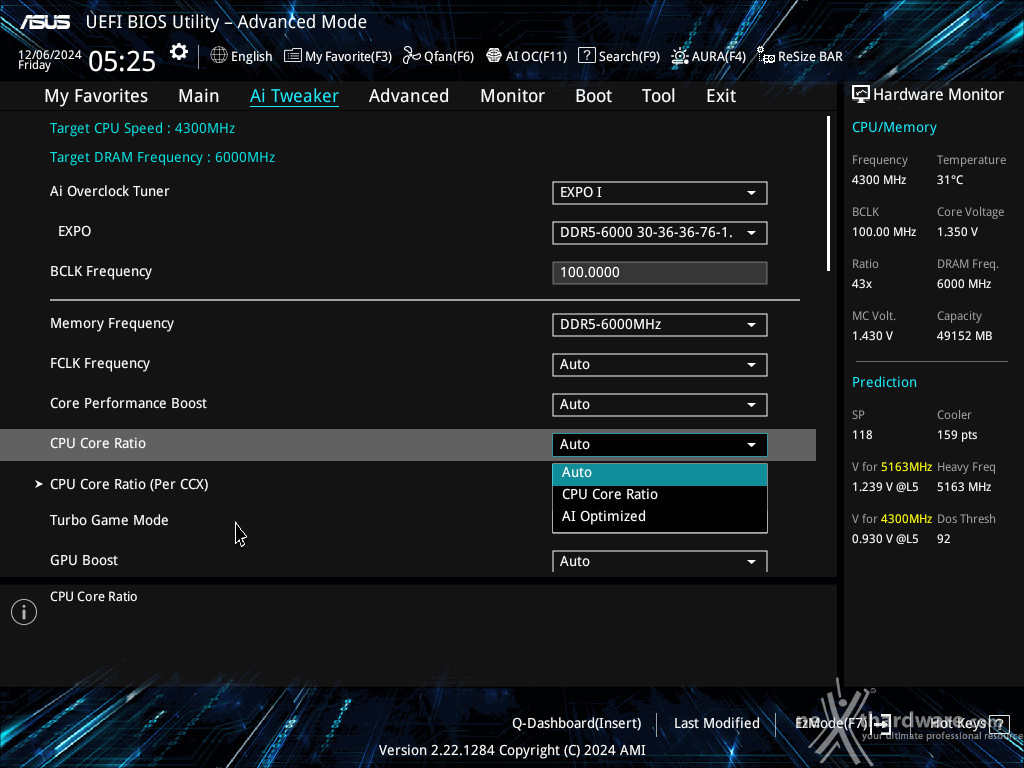The height and width of the screenshot is (768, 1024).
Task: Switch to Main tab
Action: click(x=199, y=96)
